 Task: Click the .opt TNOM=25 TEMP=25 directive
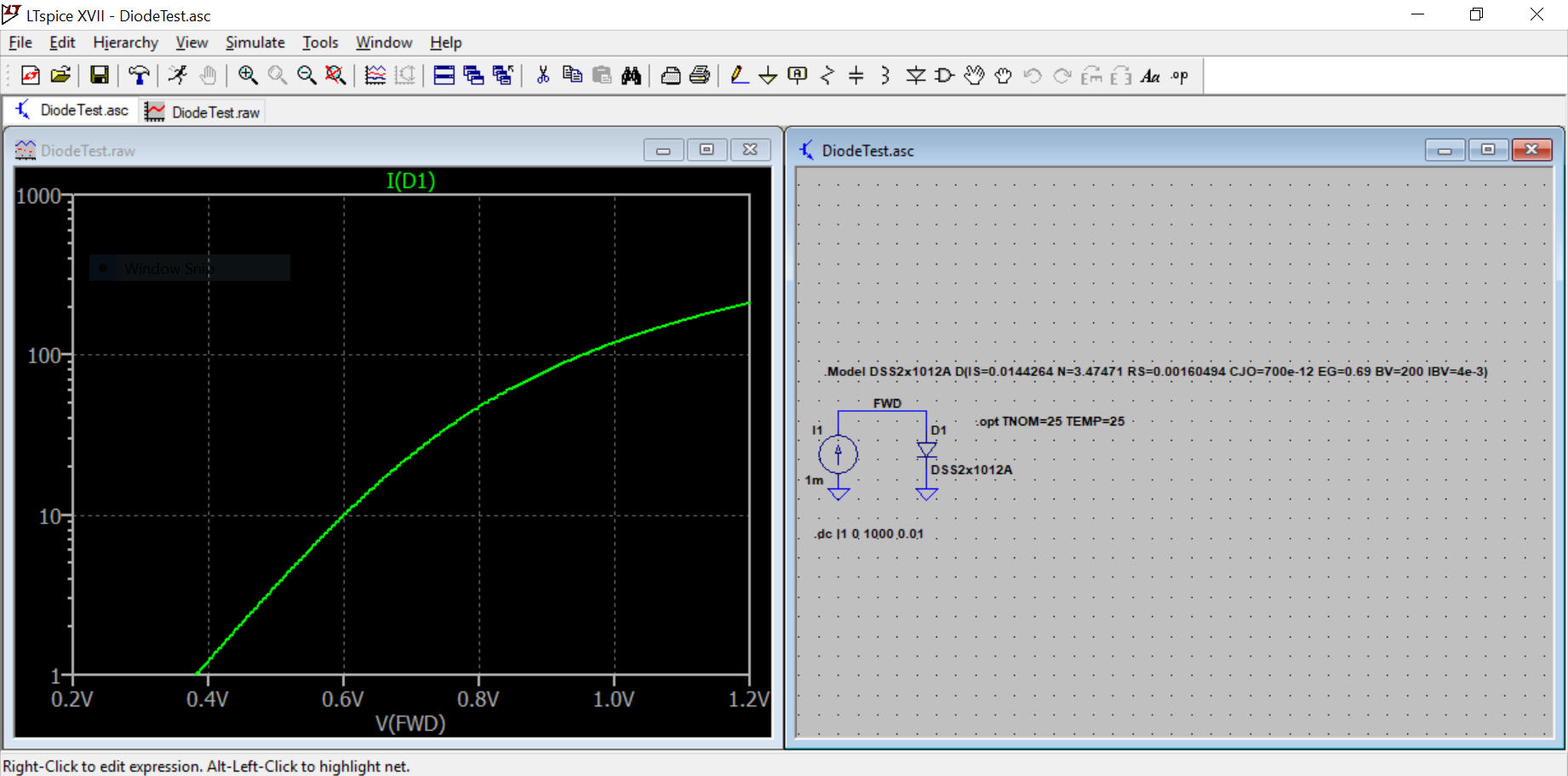pyautogui.click(x=1050, y=421)
